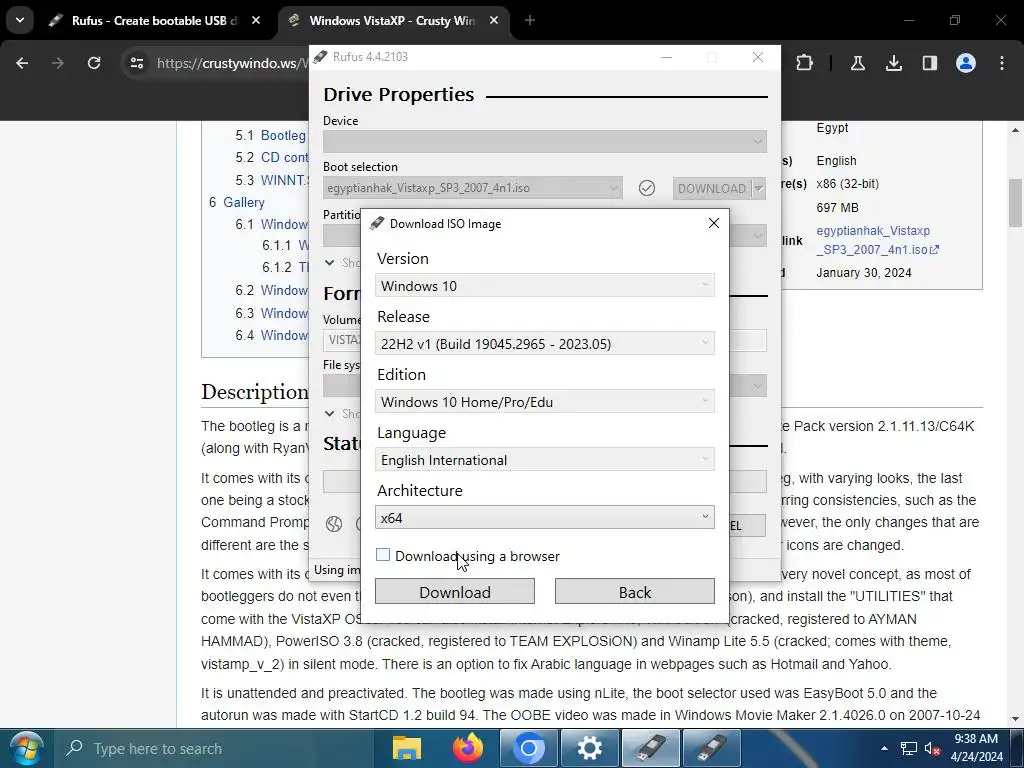Click the crustywindo.ws URL address bar
Viewport: 1024px width, 768px height.
pyautogui.click(x=232, y=63)
